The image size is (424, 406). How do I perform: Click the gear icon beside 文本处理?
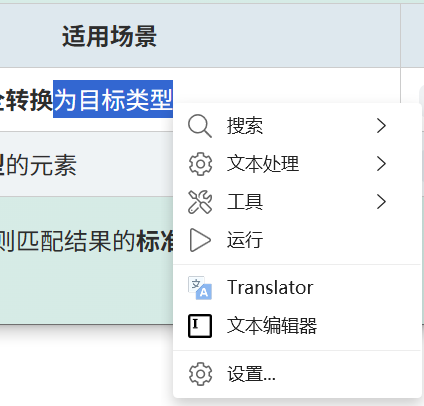(200, 164)
